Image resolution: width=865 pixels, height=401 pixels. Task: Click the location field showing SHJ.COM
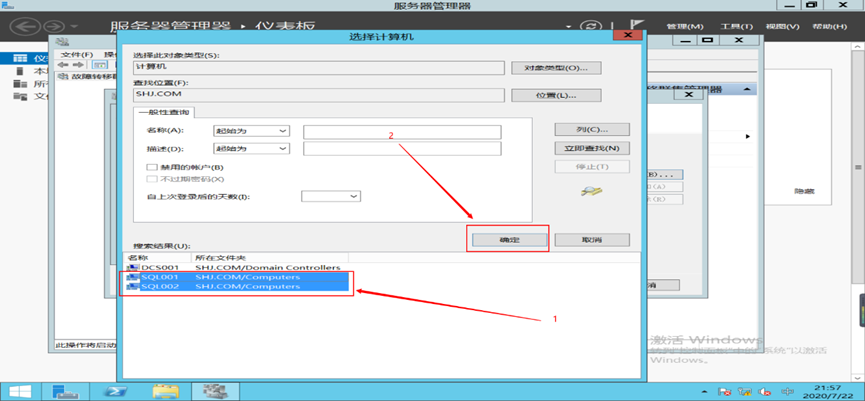click(319, 95)
